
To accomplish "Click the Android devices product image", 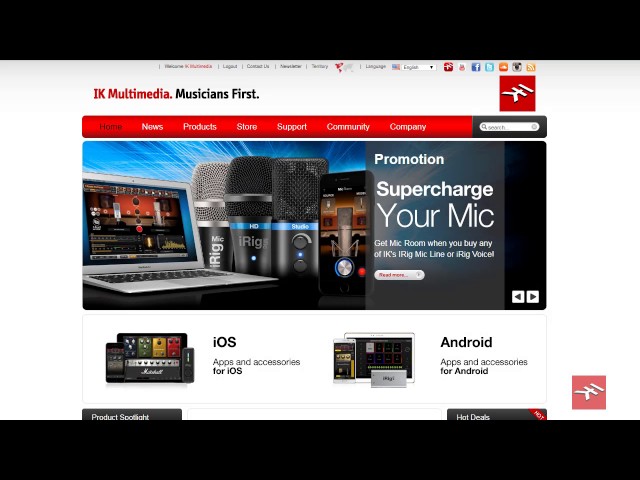I will (x=374, y=360).
